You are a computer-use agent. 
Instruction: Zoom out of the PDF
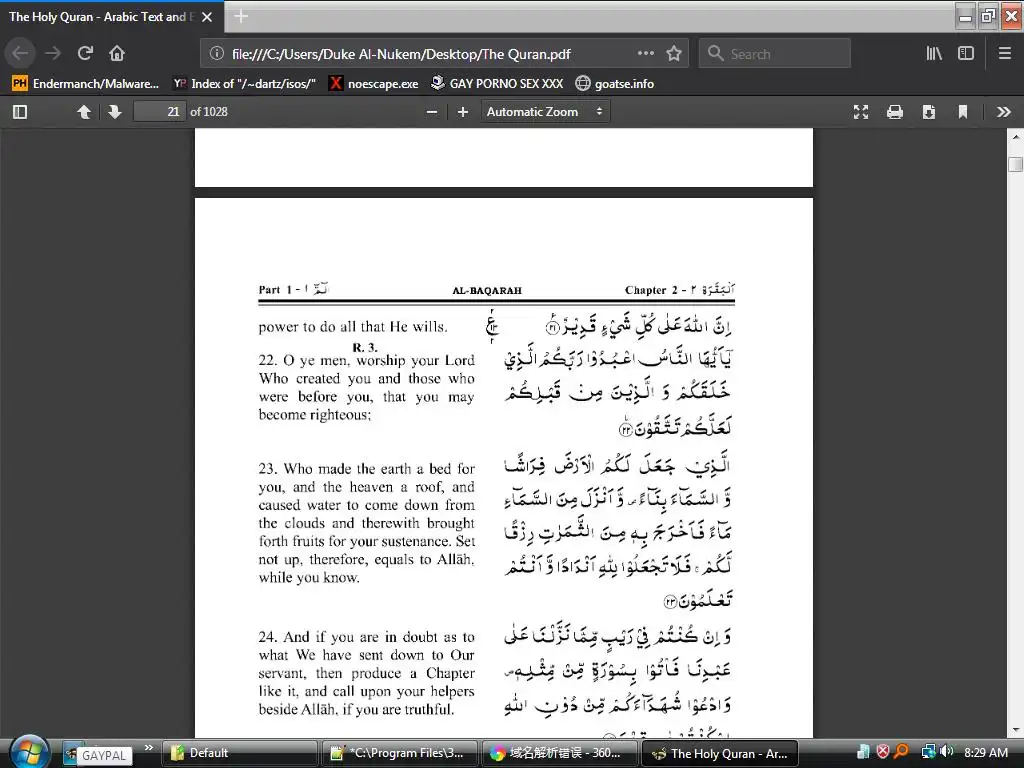432,112
